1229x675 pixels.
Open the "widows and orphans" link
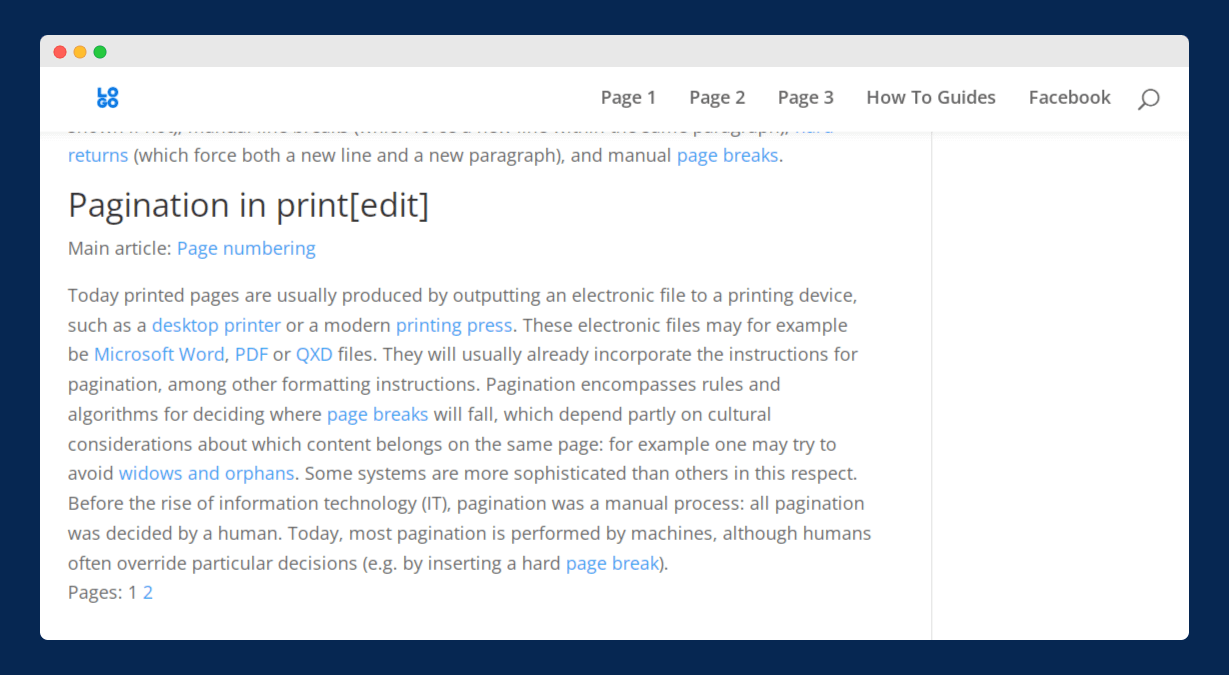(x=206, y=473)
